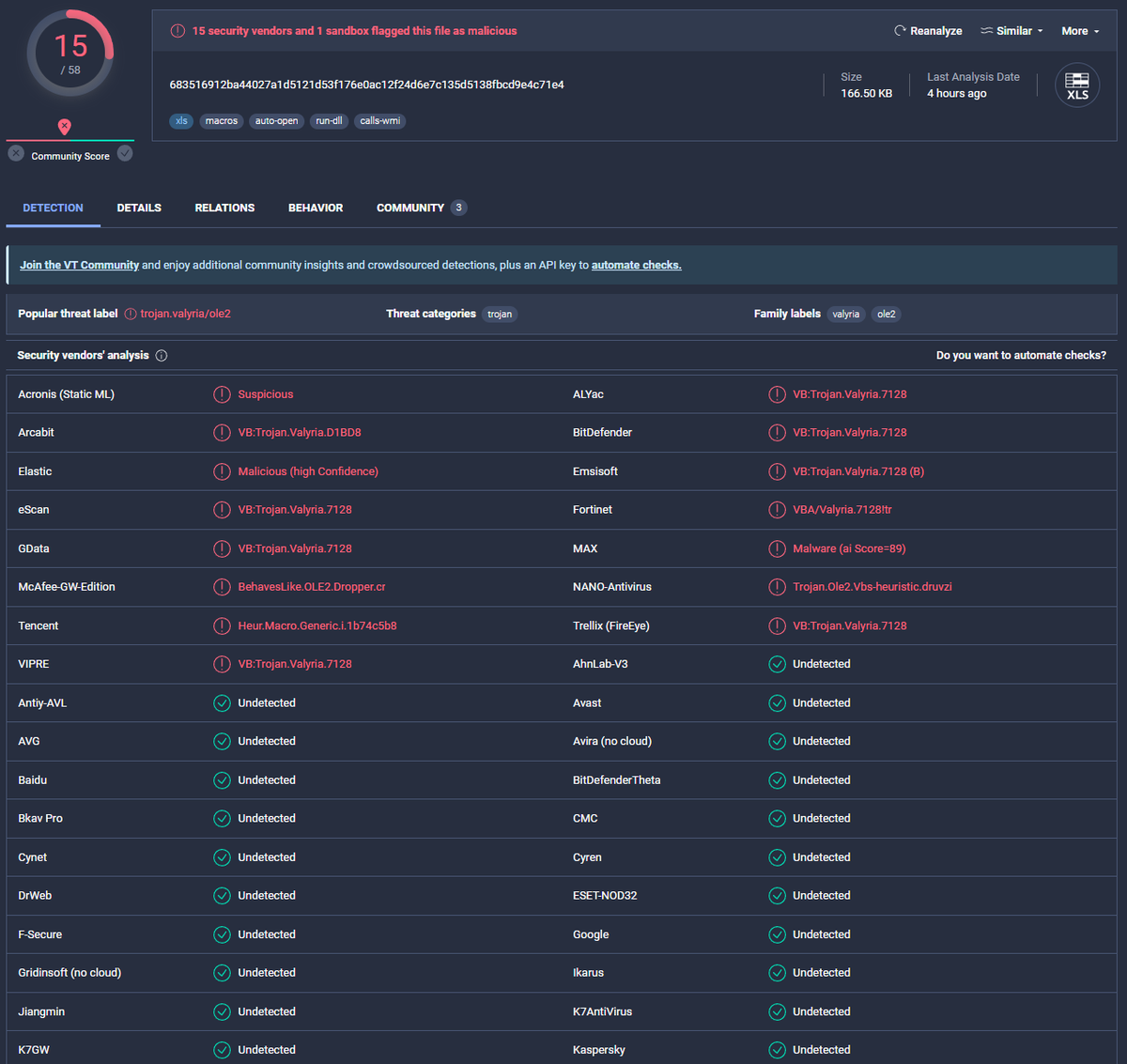Screen dimensions: 1127x1064
Task: Click the red community score marker pin
Action: (64, 126)
